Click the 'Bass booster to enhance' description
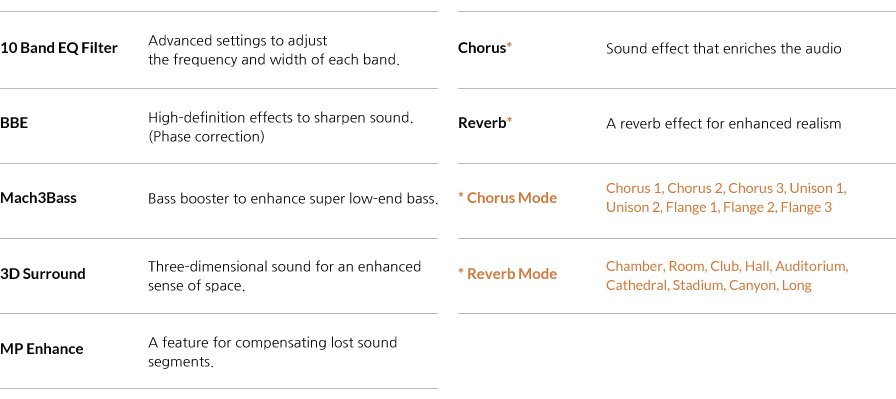Image resolution: width=896 pixels, height=399 pixels. coord(293,199)
